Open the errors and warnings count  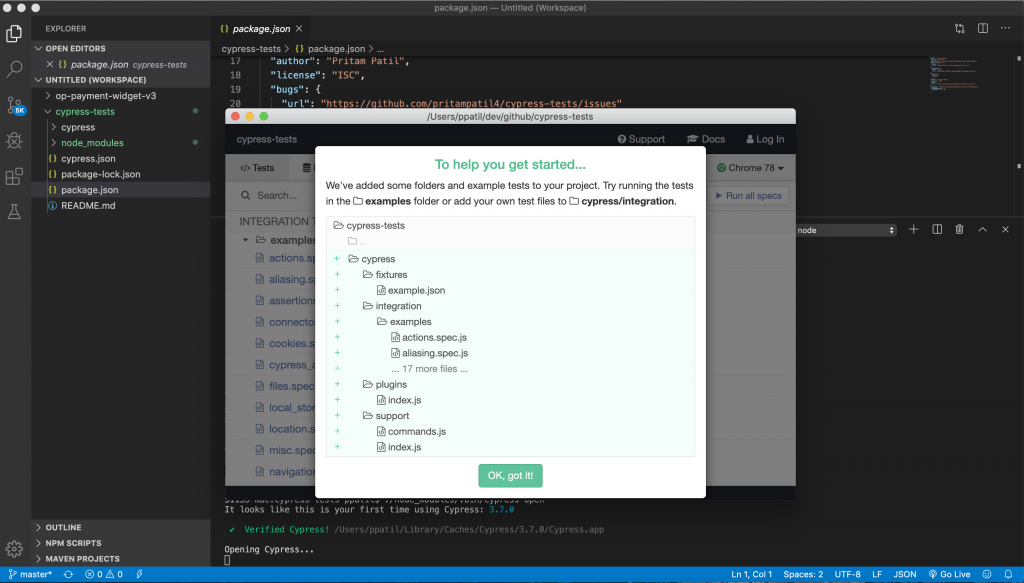(104, 575)
